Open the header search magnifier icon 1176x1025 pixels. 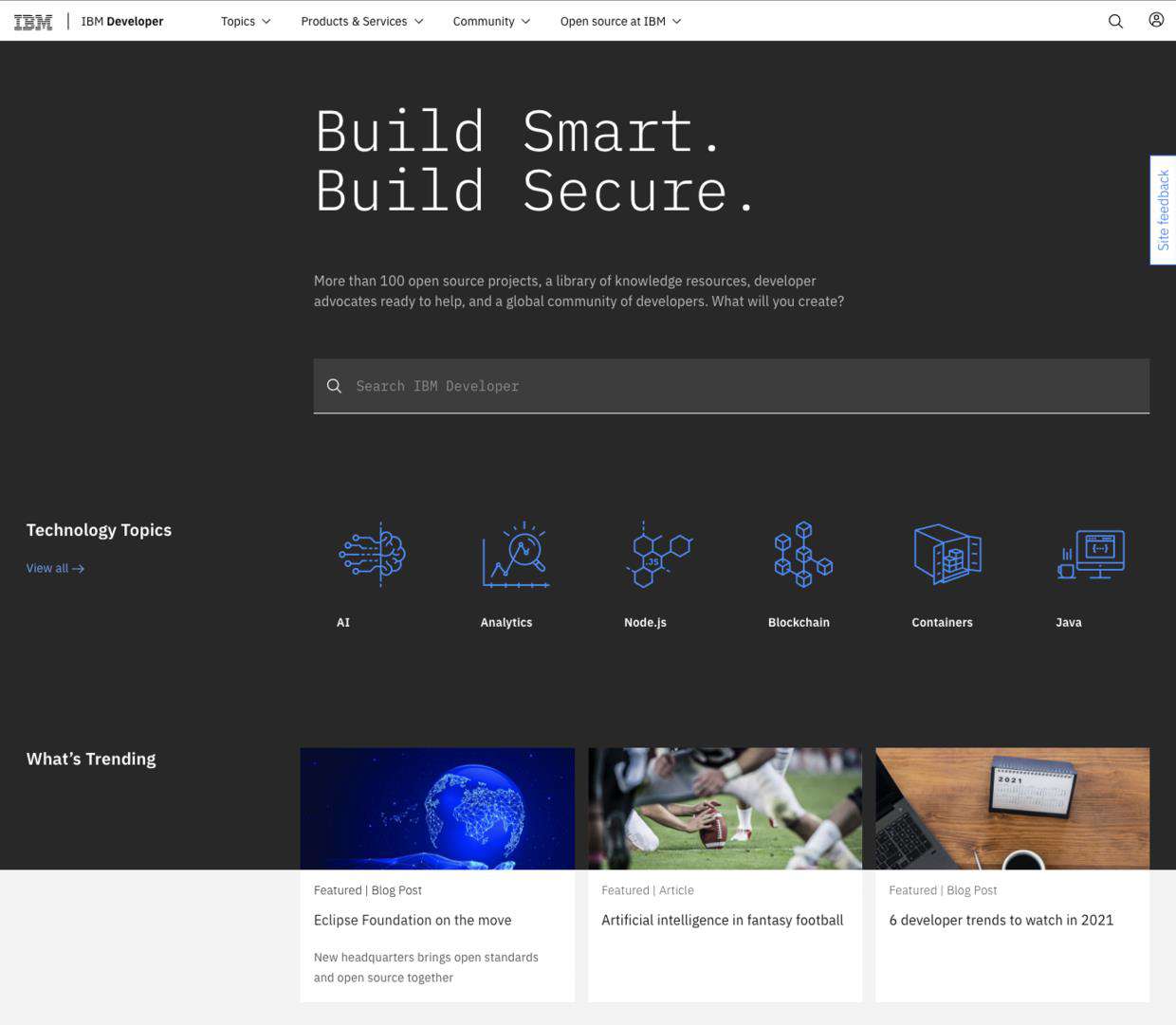pyautogui.click(x=1115, y=21)
